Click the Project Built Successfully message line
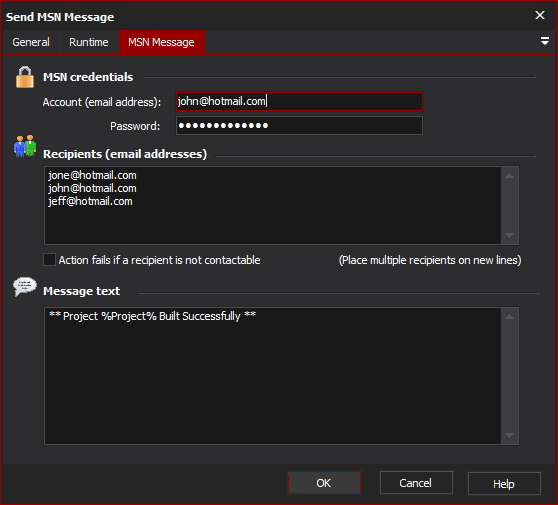The width and height of the screenshot is (558, 505). (x=152, y=316)
